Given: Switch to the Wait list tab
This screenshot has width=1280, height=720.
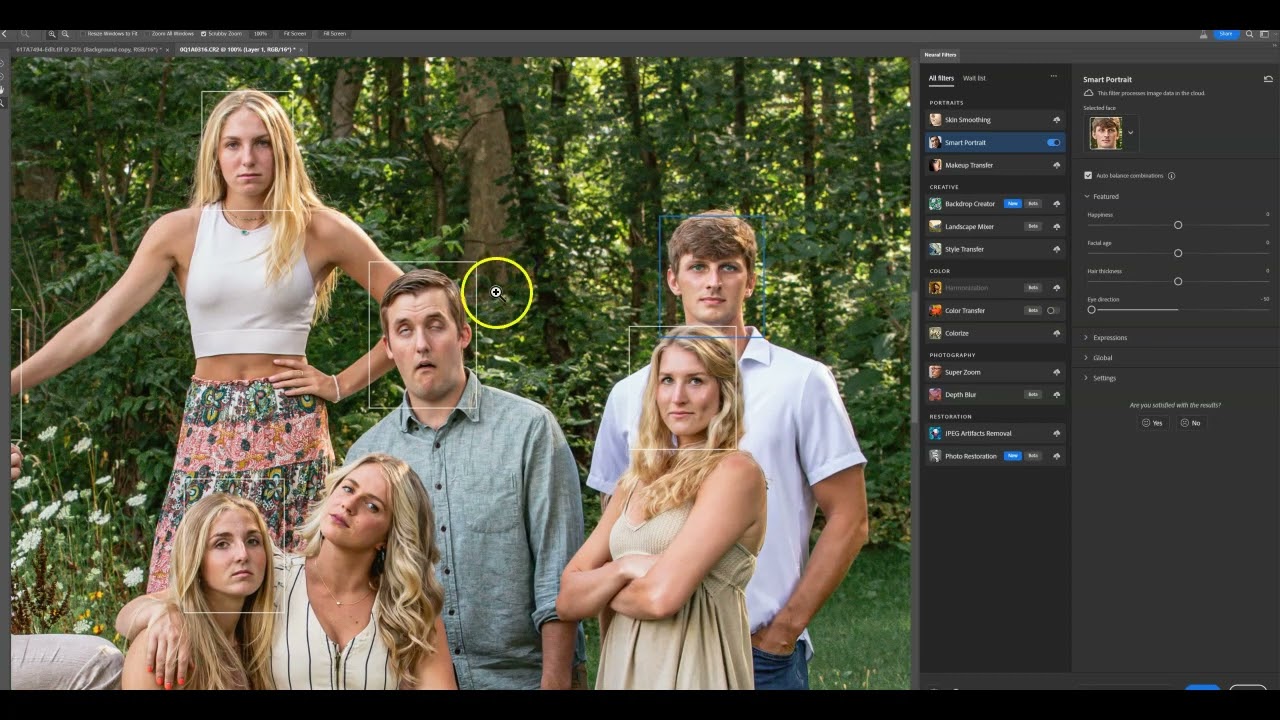Looking at the screenshot, I should [974, 78].
